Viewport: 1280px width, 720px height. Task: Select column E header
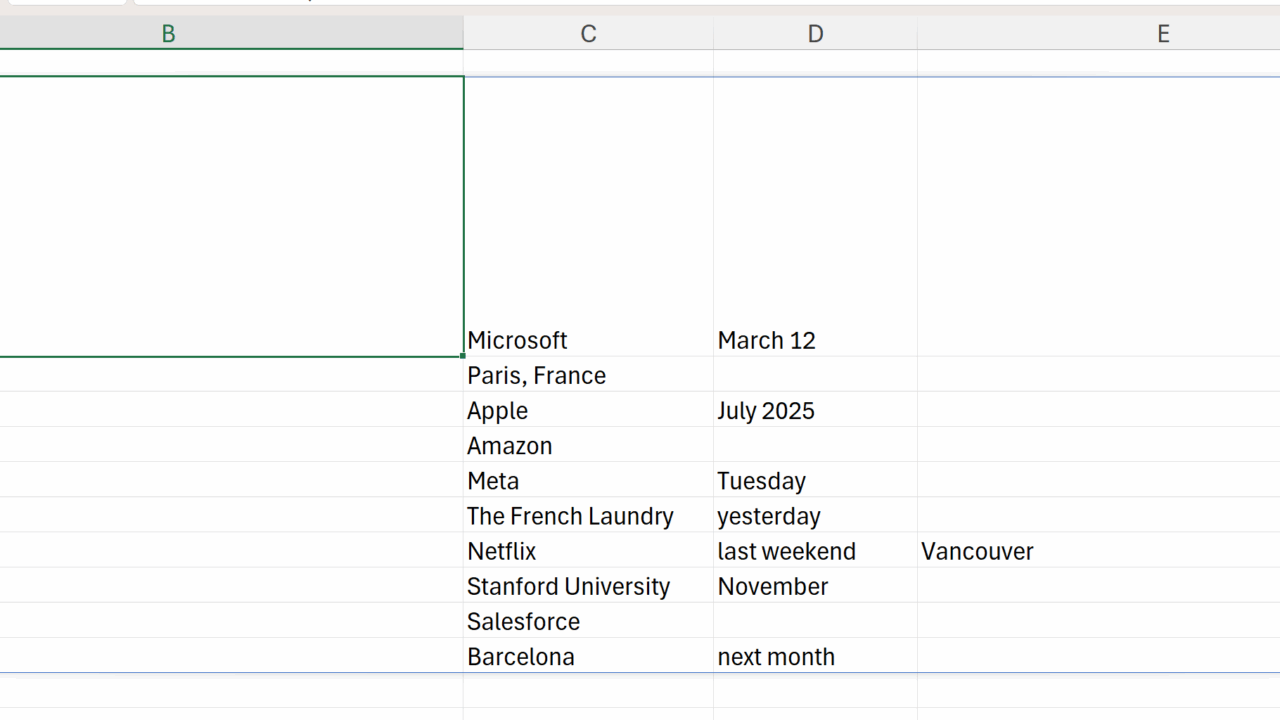point(1163,34)
